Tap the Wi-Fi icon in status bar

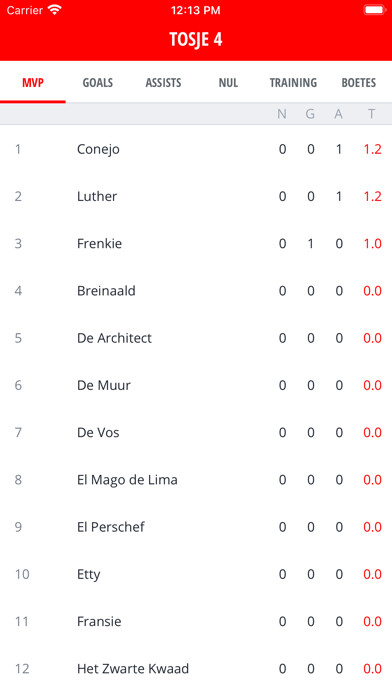click(x=55, y=10)
